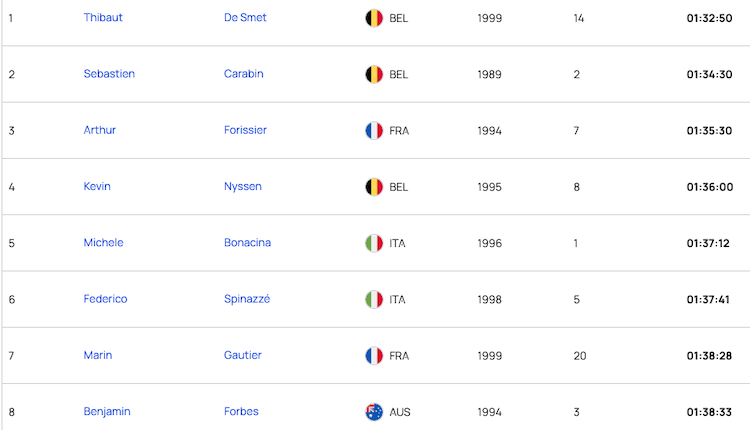Open Sebastien's profile link
This screenshot has width=750, height=430.
[109, 74]
